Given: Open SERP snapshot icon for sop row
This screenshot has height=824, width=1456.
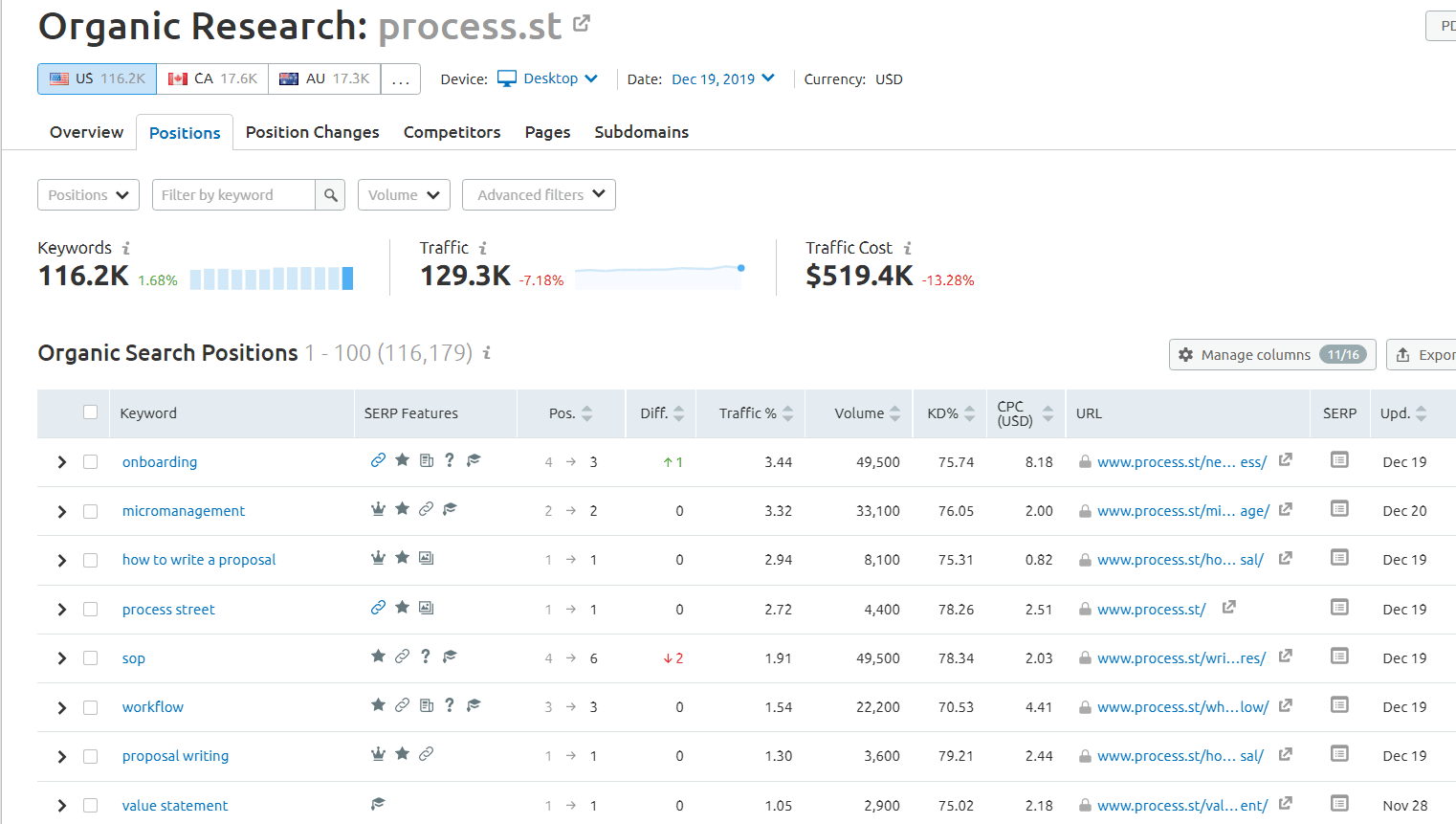Looking at the screenshot, I should [x=1339, y=657].
